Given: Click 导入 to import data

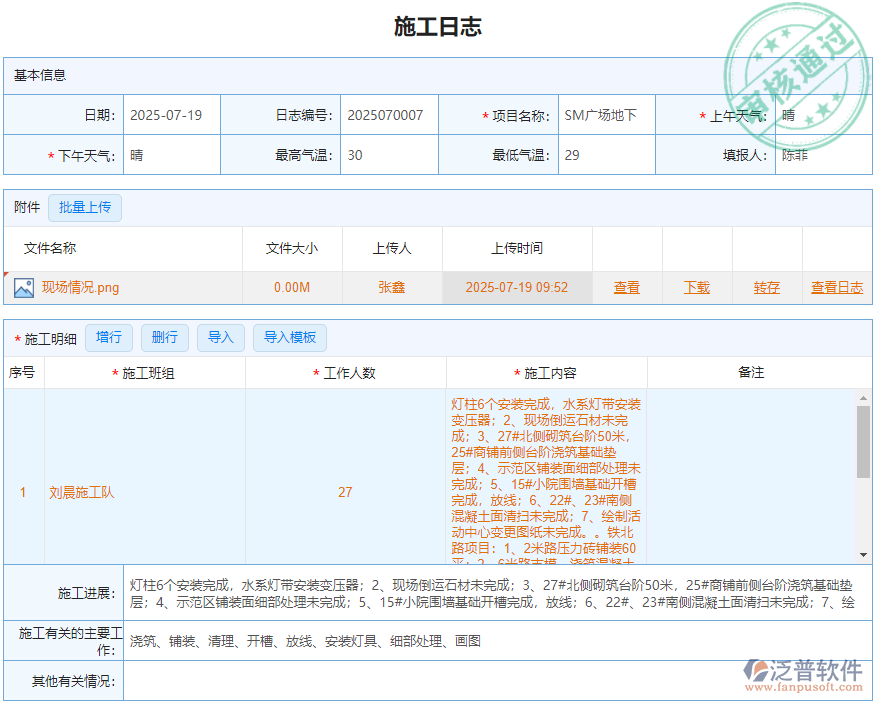Looking at the screenshot, I should tap(220, 337).
